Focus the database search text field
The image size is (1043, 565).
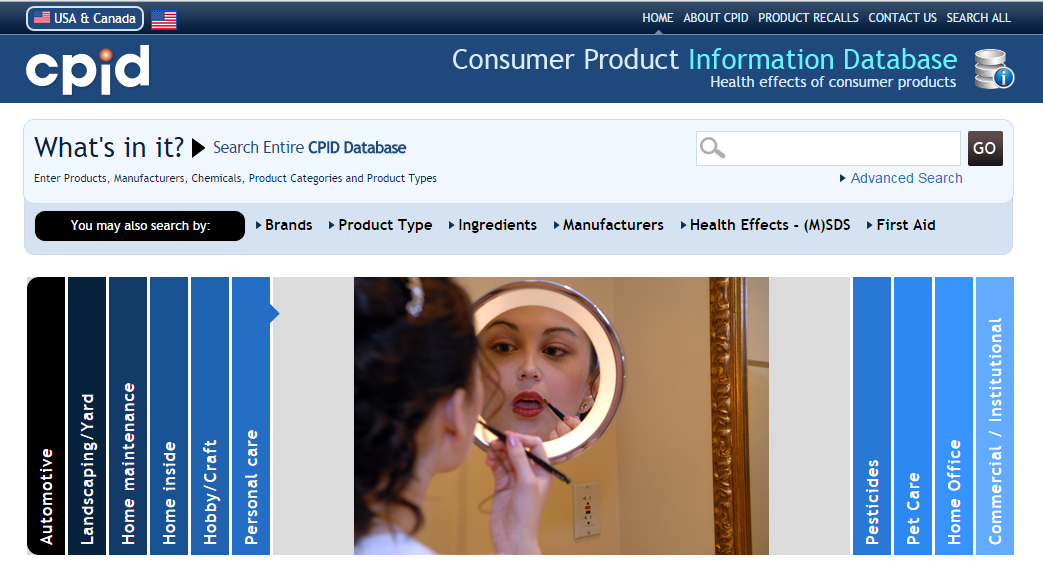coord(828,148)
